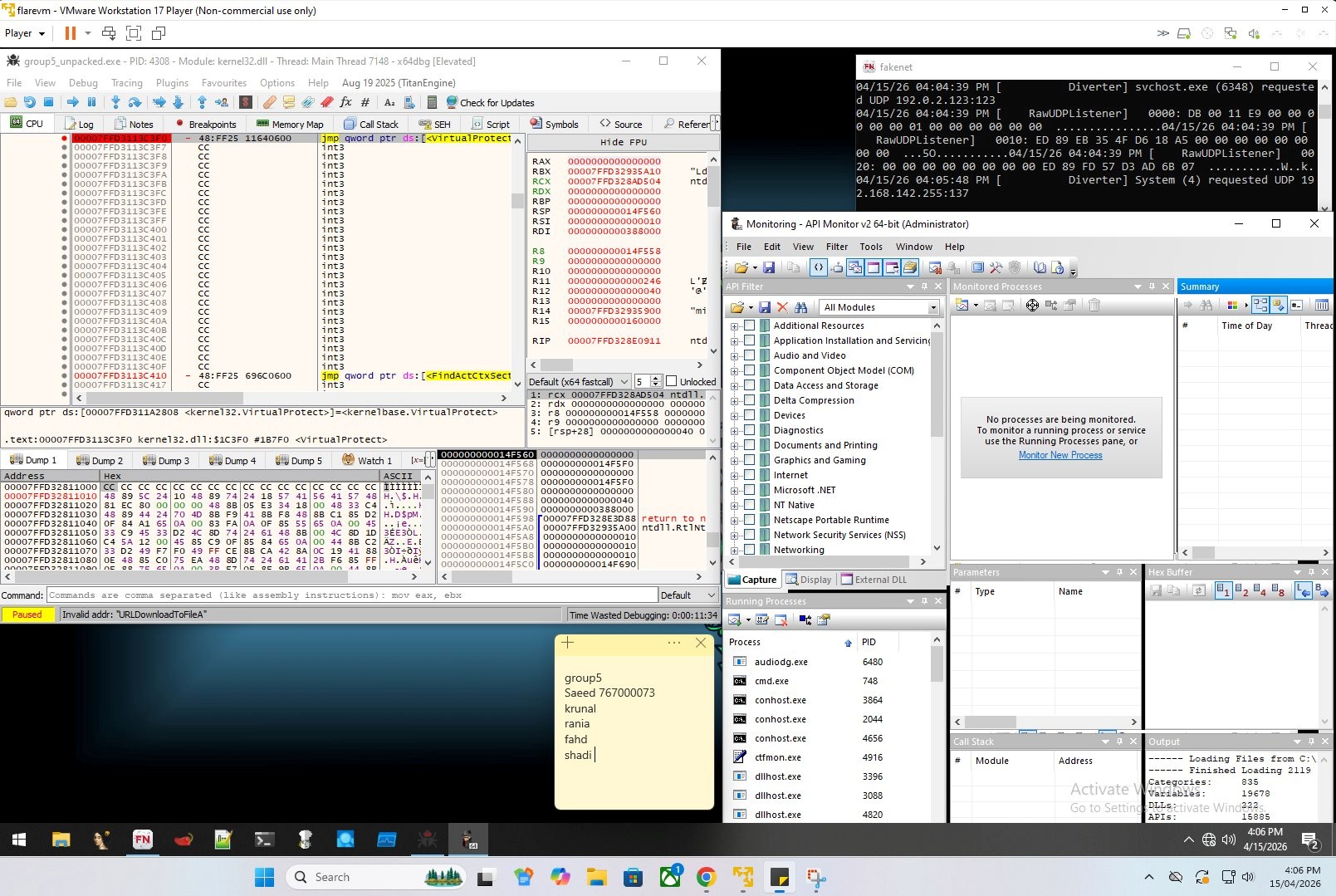Click the Monitor New Process link
1336x896 pixels.
pyautogui.click(x=1060, y=455)
